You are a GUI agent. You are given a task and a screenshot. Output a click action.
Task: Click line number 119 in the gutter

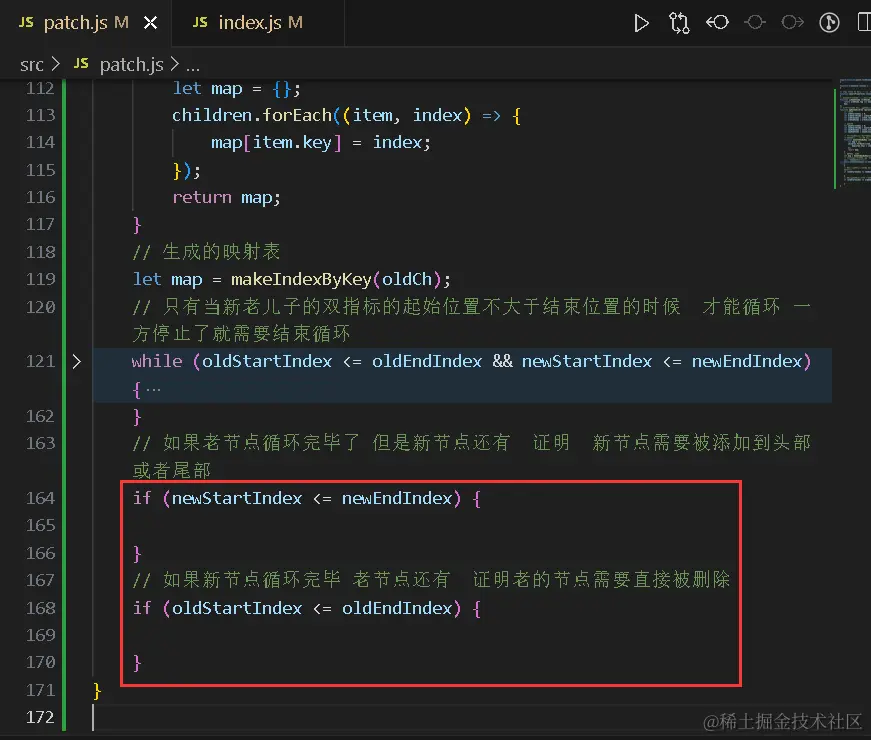41,279
